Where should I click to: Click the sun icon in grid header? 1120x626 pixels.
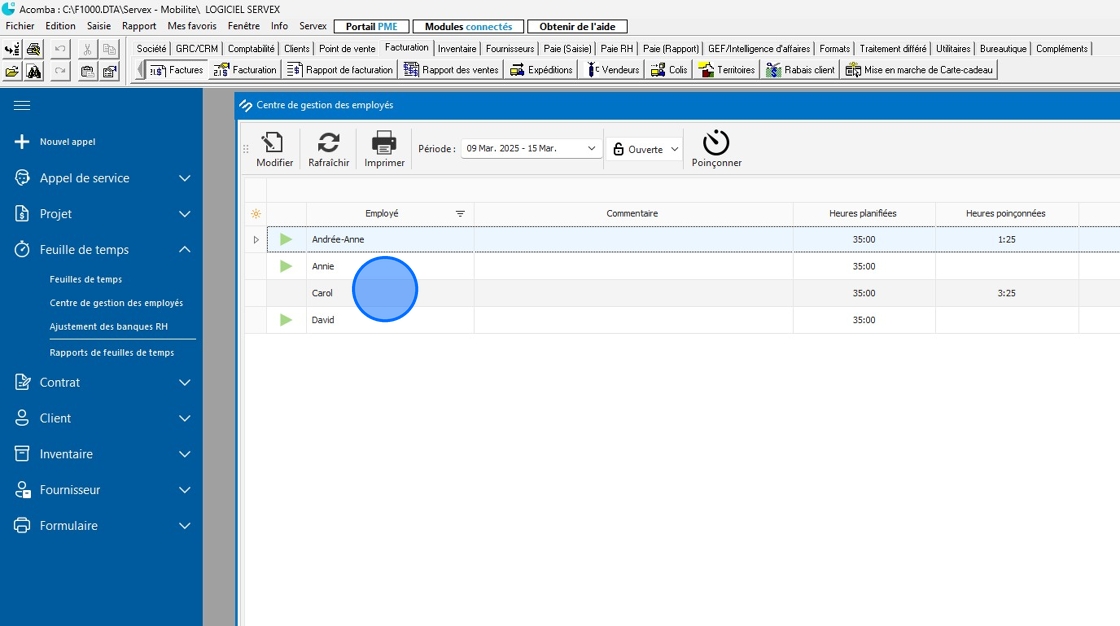[256, 214]
